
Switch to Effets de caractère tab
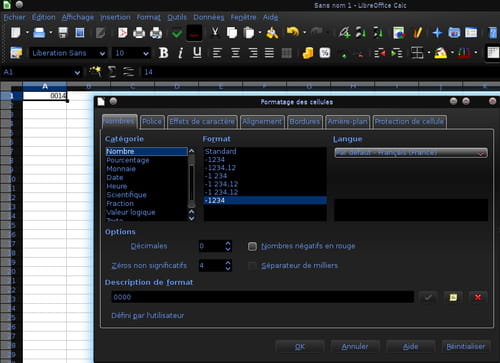[x=202, y=122]
